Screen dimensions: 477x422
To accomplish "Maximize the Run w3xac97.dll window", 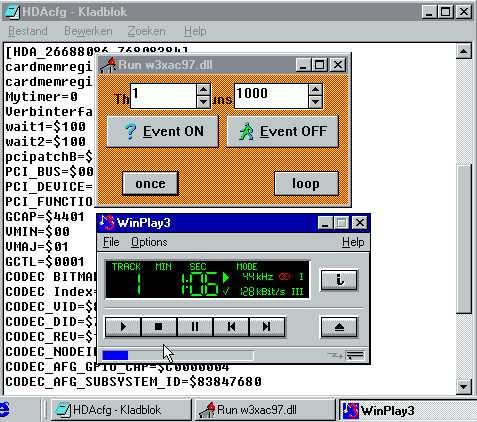I will click(319, 65).
